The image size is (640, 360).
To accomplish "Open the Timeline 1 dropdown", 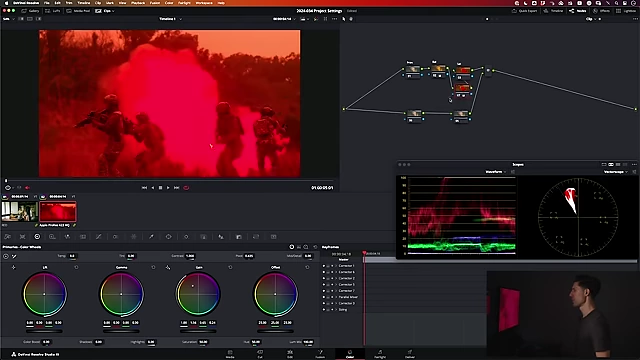I will 170,19.
